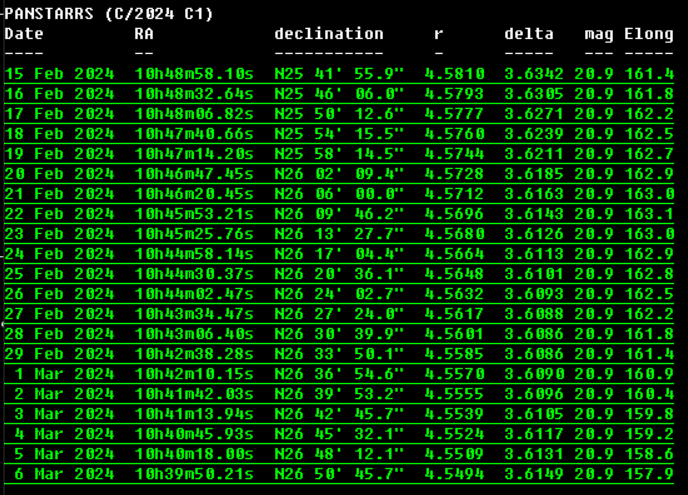Click the Date column header

[24, 34]
